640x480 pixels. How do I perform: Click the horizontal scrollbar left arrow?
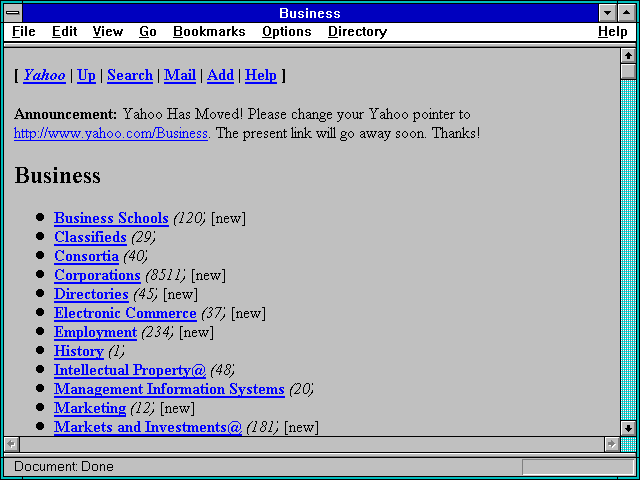(x=11, y=444)
